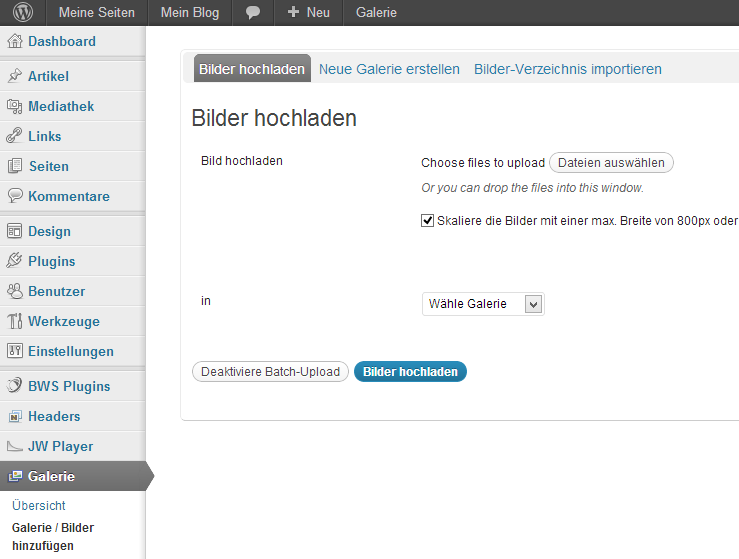739x559 pixels.
Task: Click the blue Bilder hochladen button
Action: tap(411, 372)
